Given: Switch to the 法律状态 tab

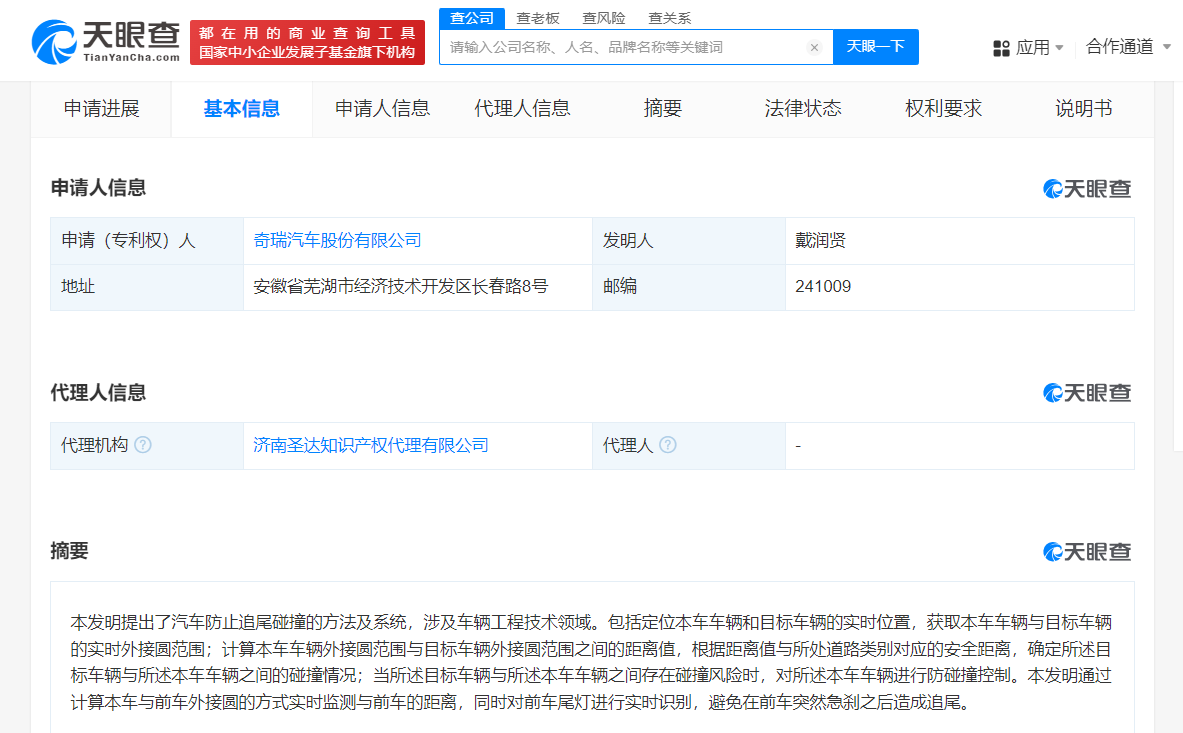Looking at the screenshot, I should [803, 109].
